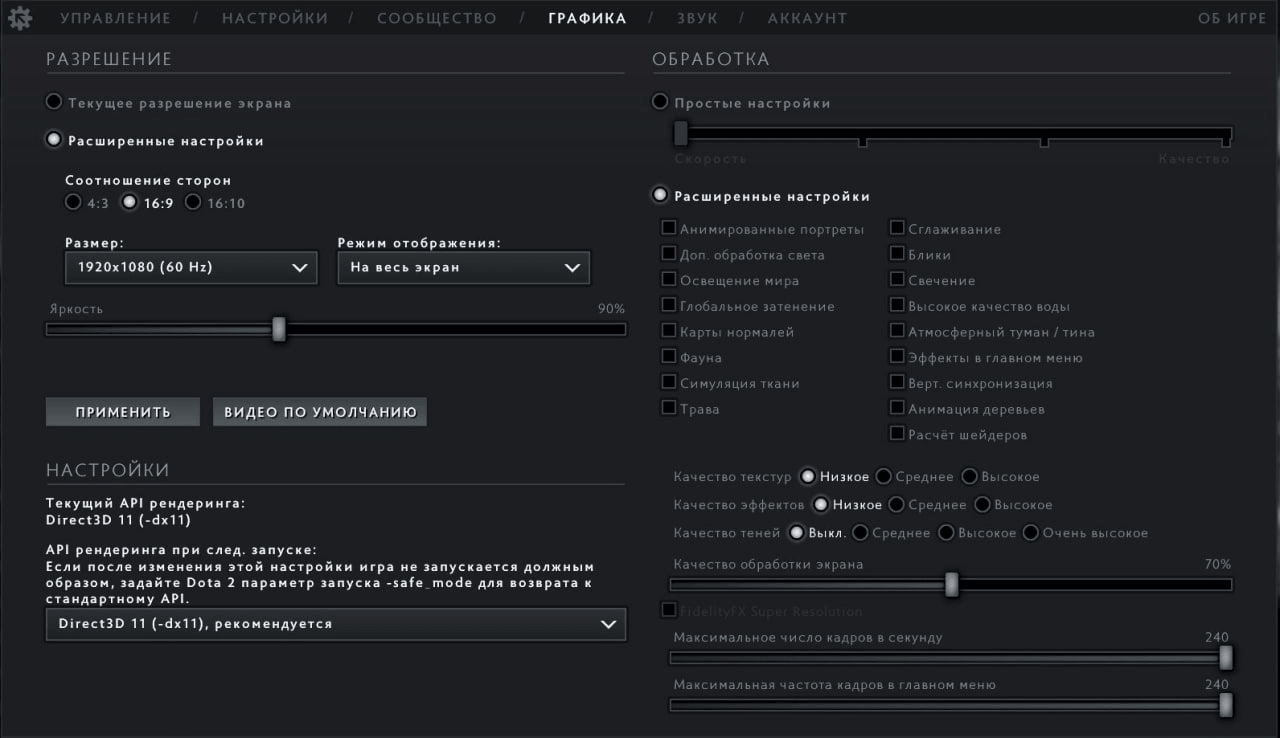Select Текущее разрешение экрана option
Viewport: 1280px width, 738px height.
coord(54,103)
